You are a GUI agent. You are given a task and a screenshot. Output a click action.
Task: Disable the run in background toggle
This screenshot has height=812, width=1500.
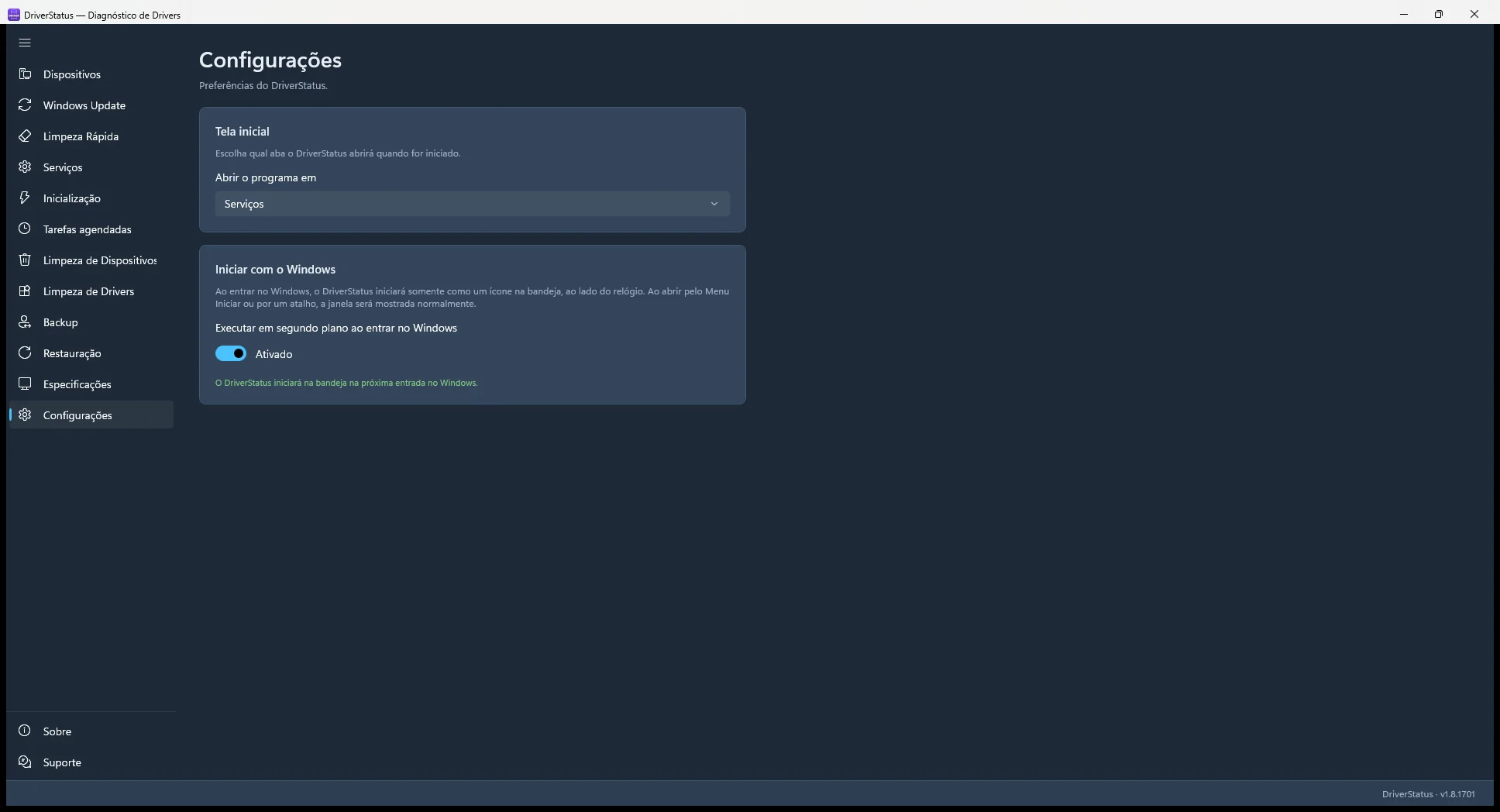click(x=231, y=354)
